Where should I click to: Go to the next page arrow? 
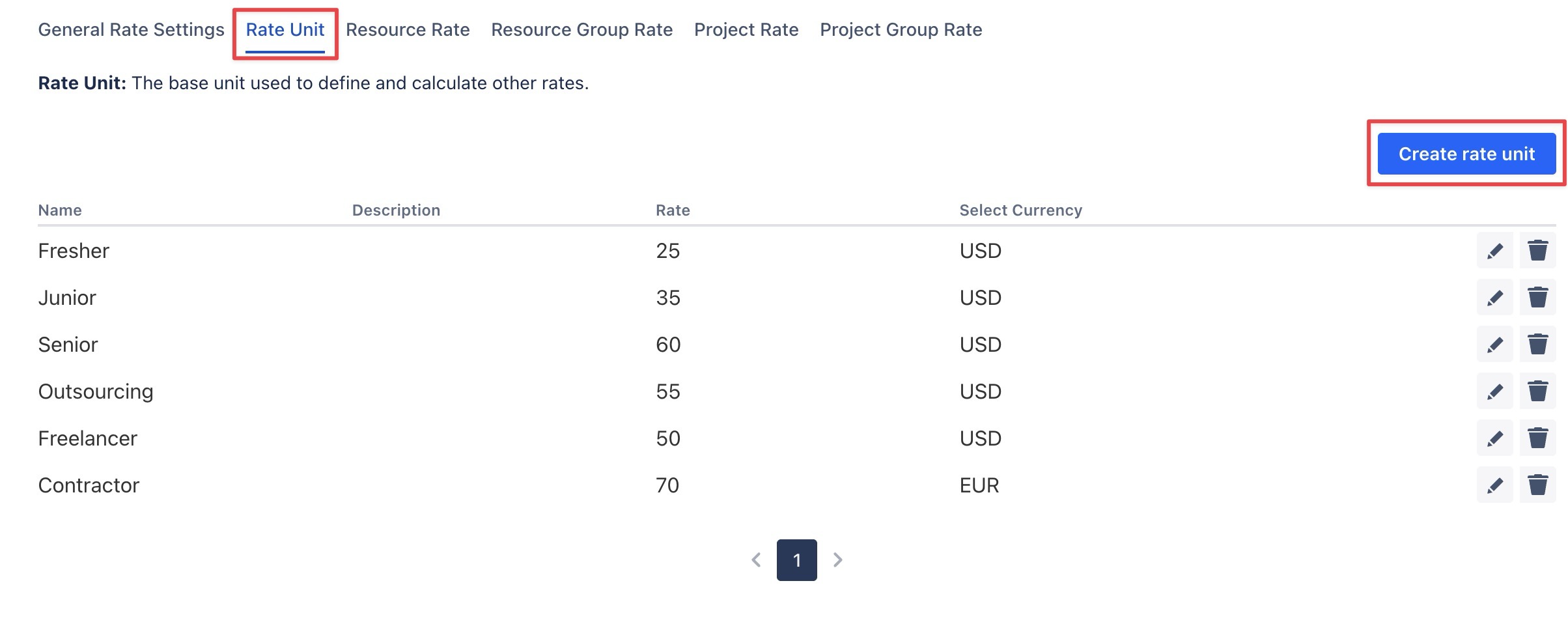click(838, 560)
